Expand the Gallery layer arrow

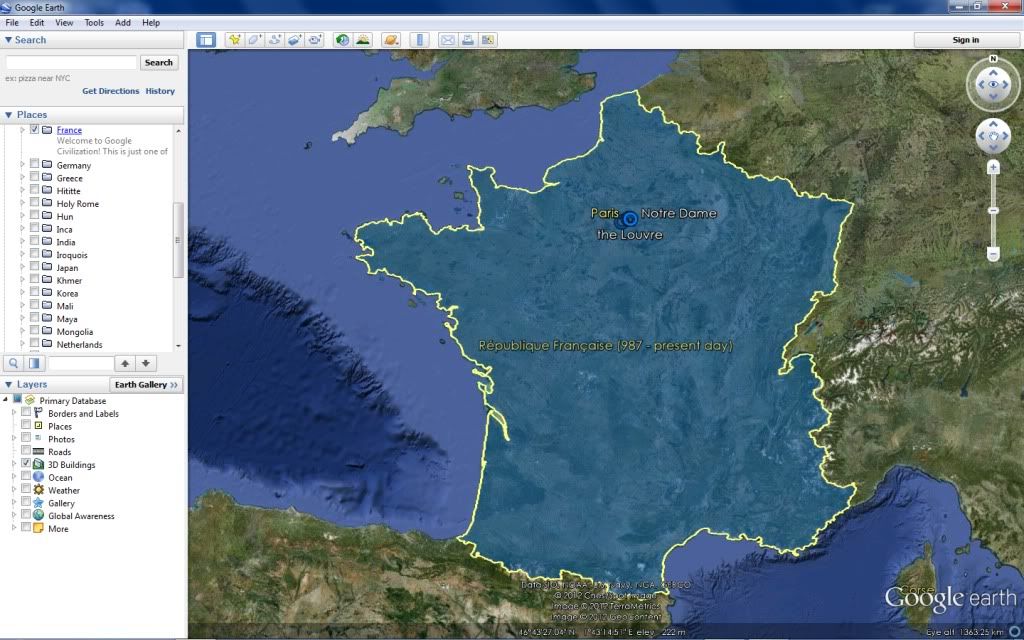(14, 502)
